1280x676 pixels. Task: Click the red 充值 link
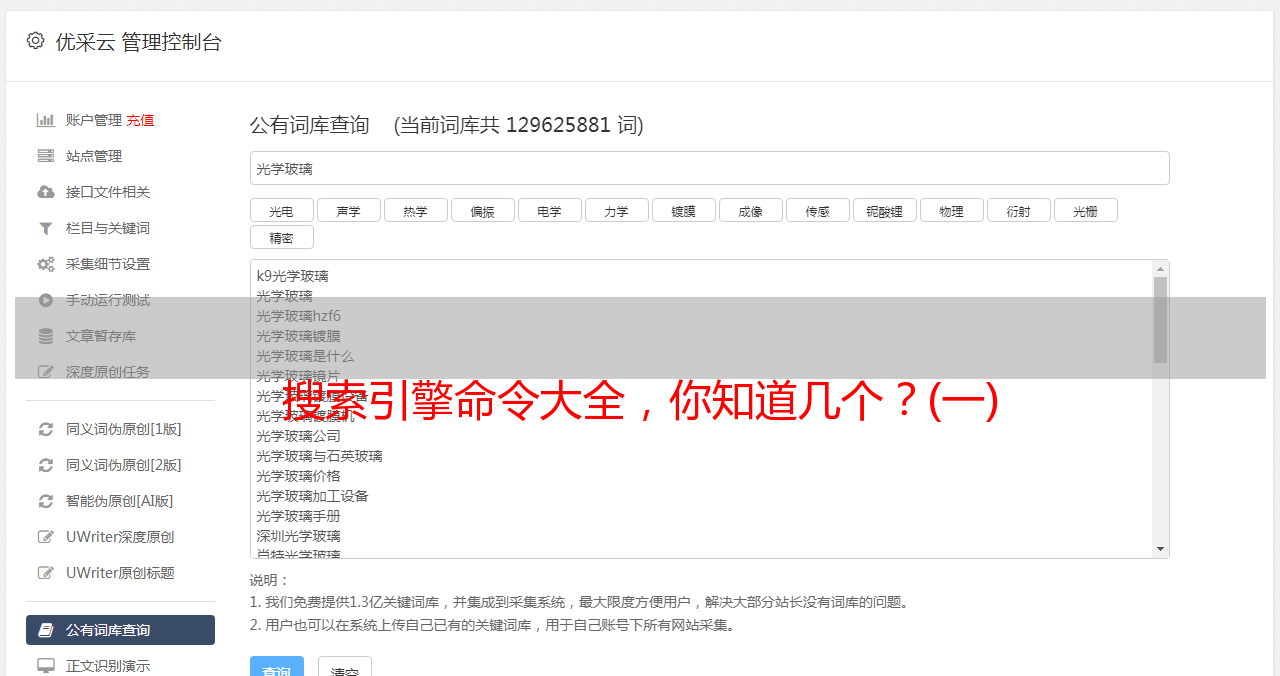[x=140, y=120]
